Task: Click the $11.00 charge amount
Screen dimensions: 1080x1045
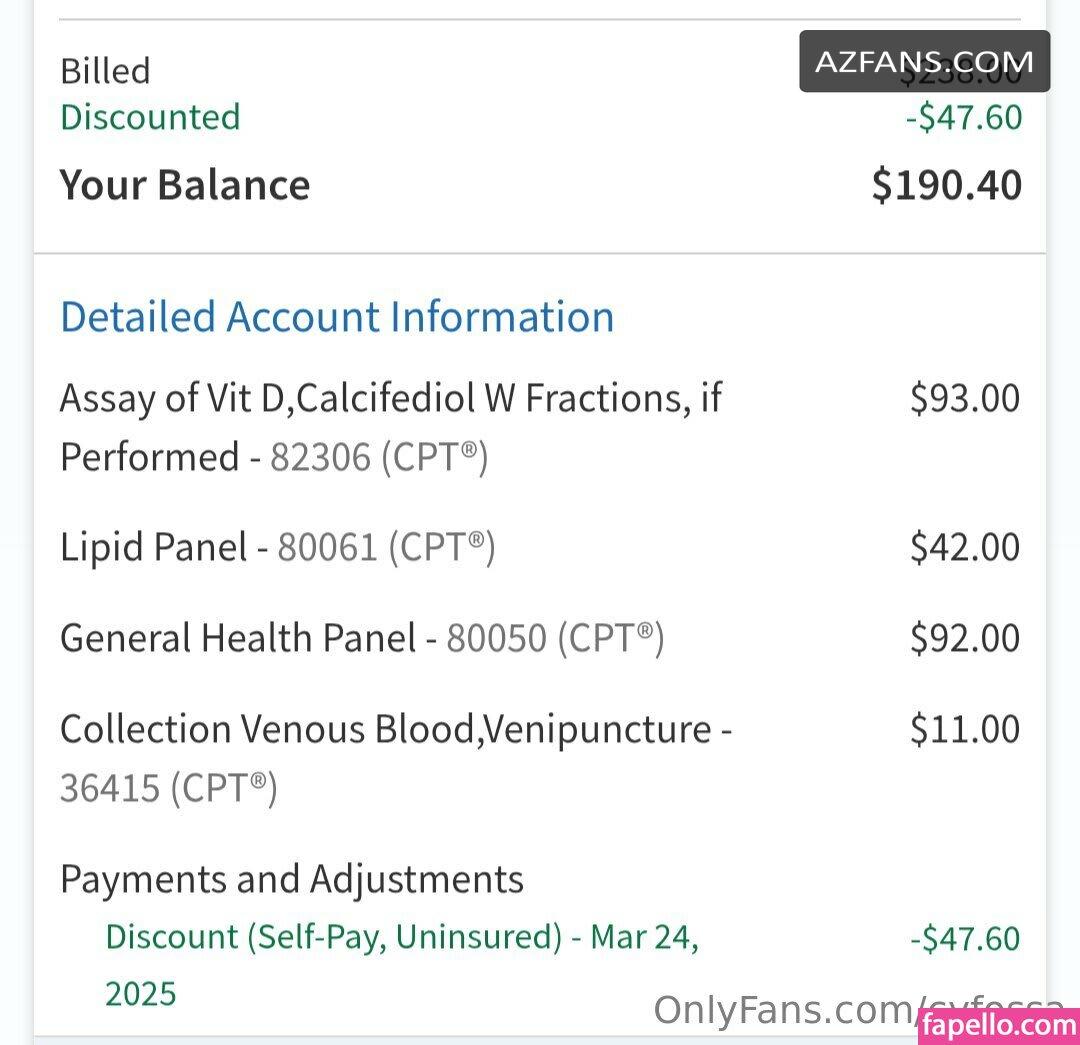Action: tap(964, 729)
